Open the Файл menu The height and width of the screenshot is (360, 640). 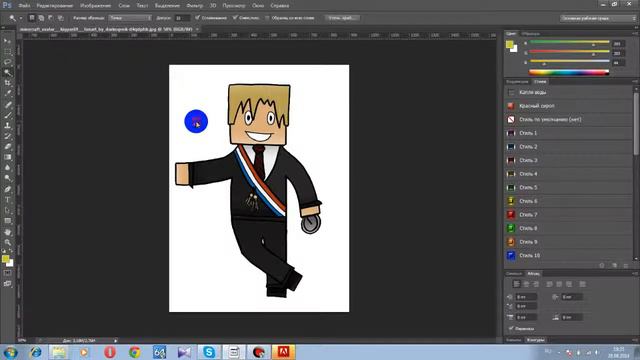point(24,6)
